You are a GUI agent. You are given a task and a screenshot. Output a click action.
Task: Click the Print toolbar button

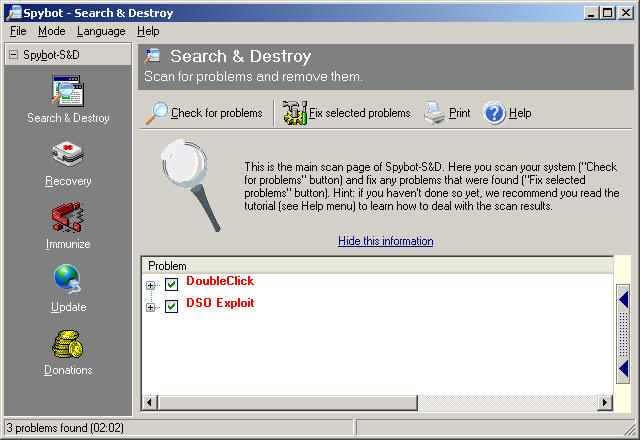[447, 113]
